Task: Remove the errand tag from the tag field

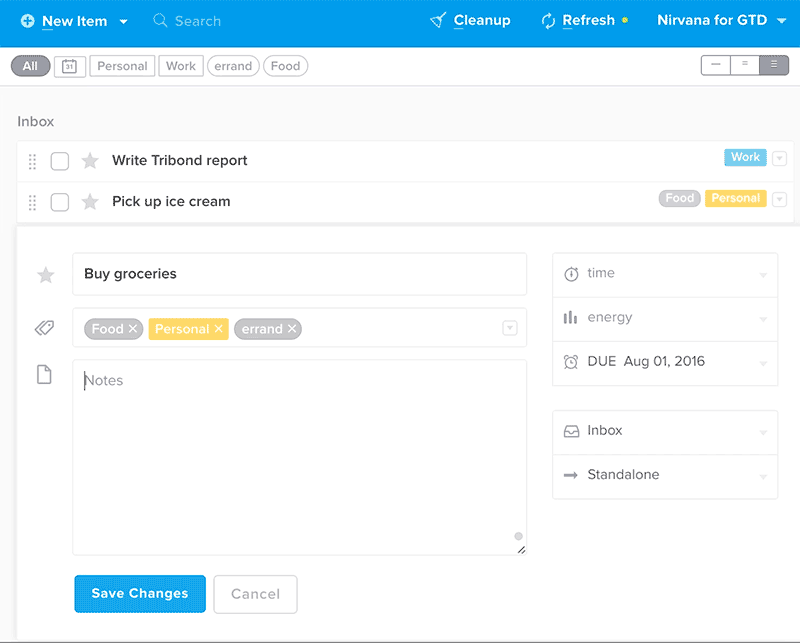Action: (292, 329)
